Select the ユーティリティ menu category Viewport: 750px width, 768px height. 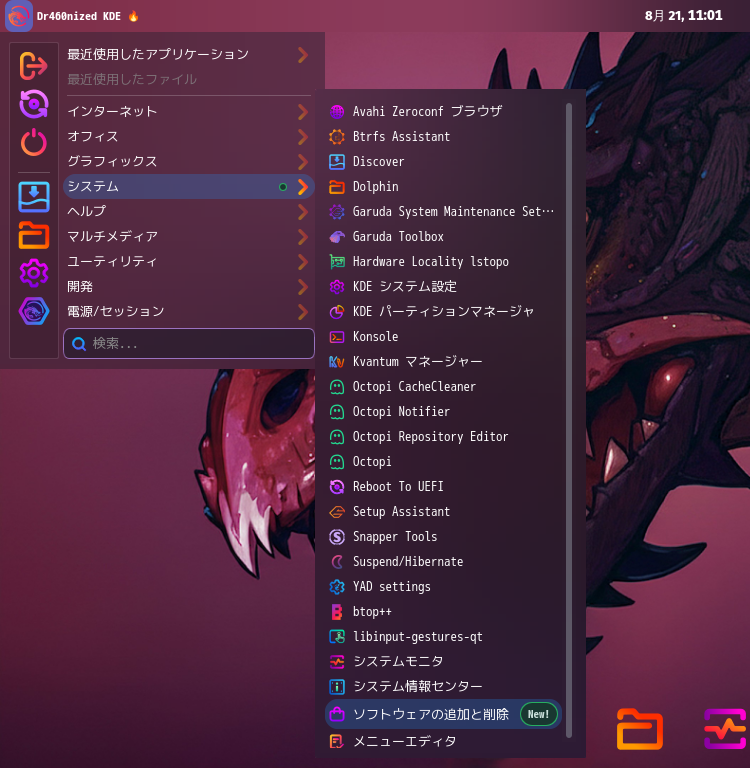point(189,262)
